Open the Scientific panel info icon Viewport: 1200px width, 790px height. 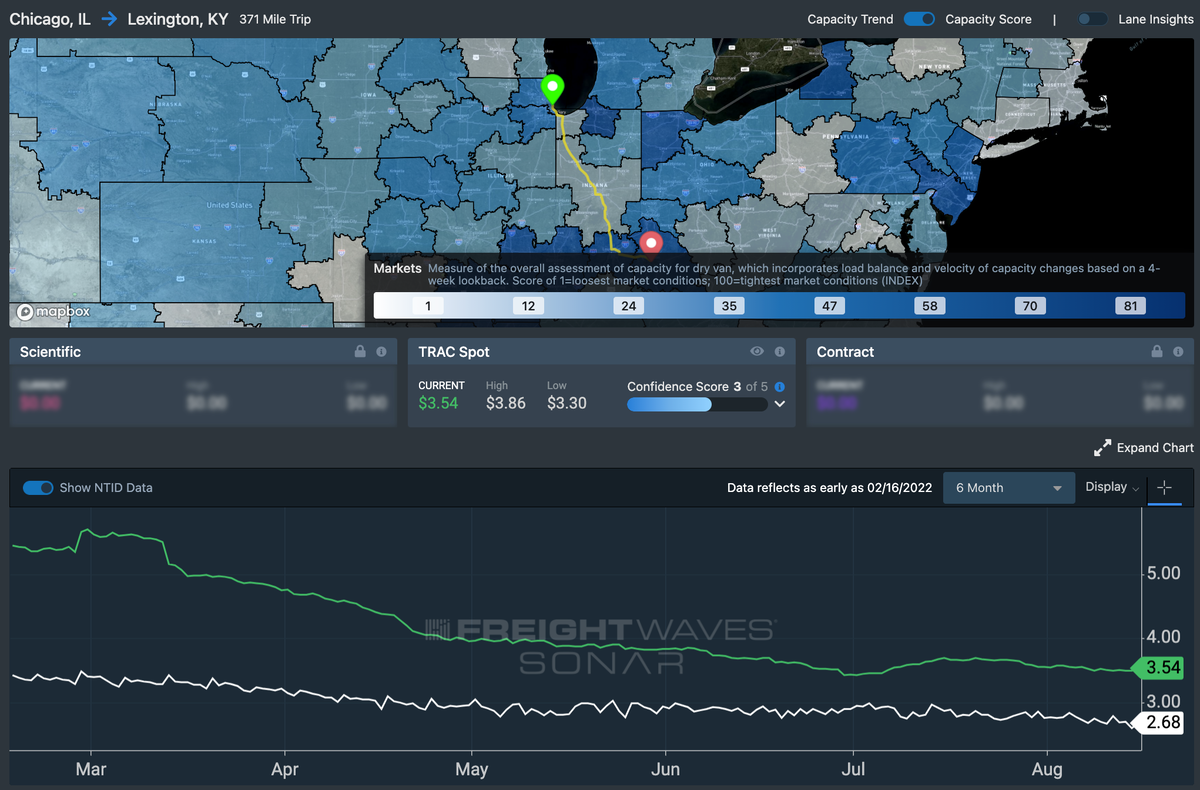click(381, 352)
